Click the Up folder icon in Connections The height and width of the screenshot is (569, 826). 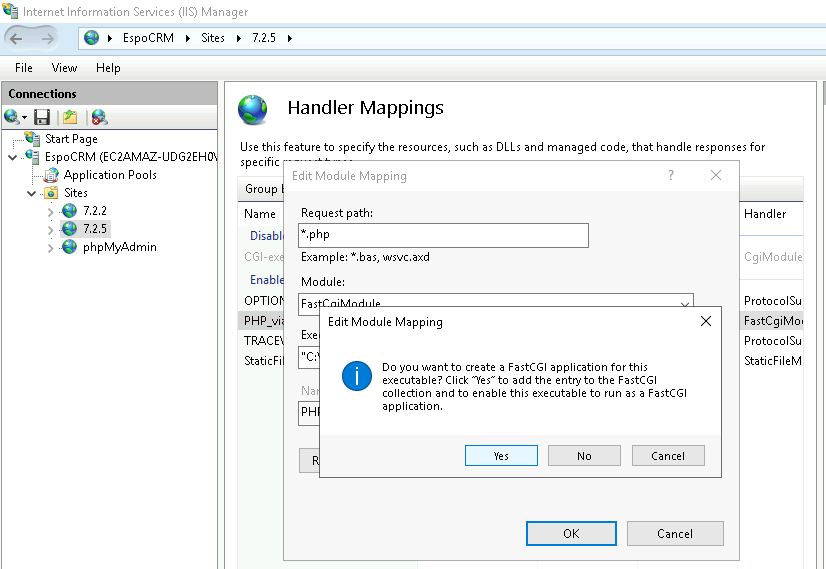pyautogui.click(x=70, y=117)
